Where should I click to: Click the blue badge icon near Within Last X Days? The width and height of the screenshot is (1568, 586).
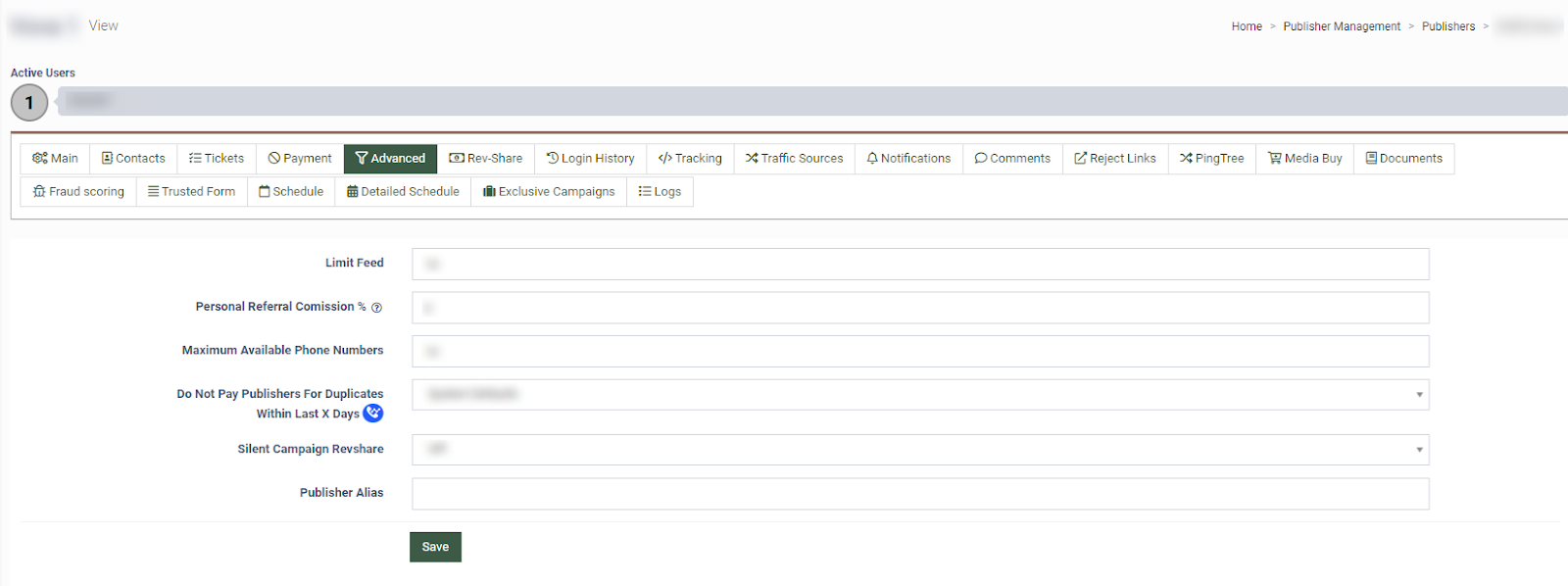372,414
